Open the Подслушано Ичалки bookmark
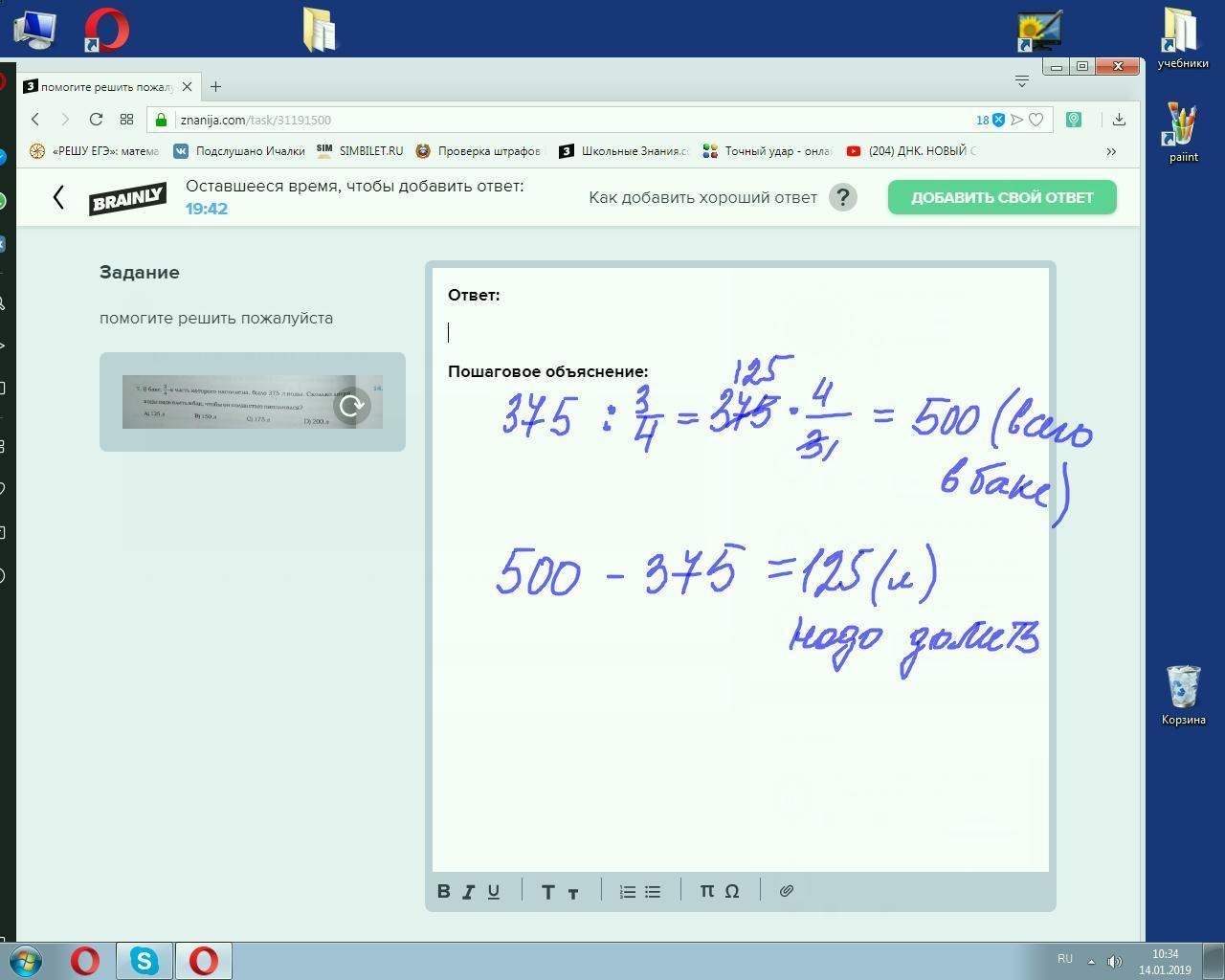 [239, 151]
